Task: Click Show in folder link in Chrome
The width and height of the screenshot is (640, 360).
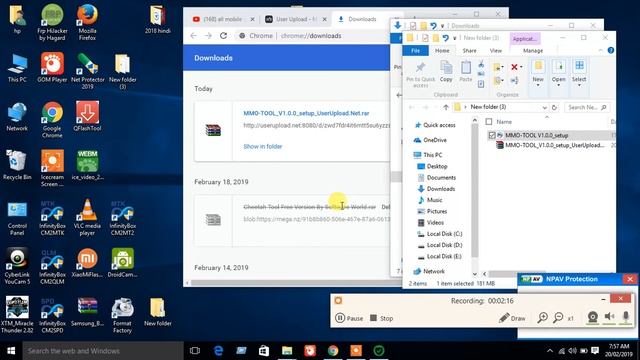Action: [x=262, y=147]
